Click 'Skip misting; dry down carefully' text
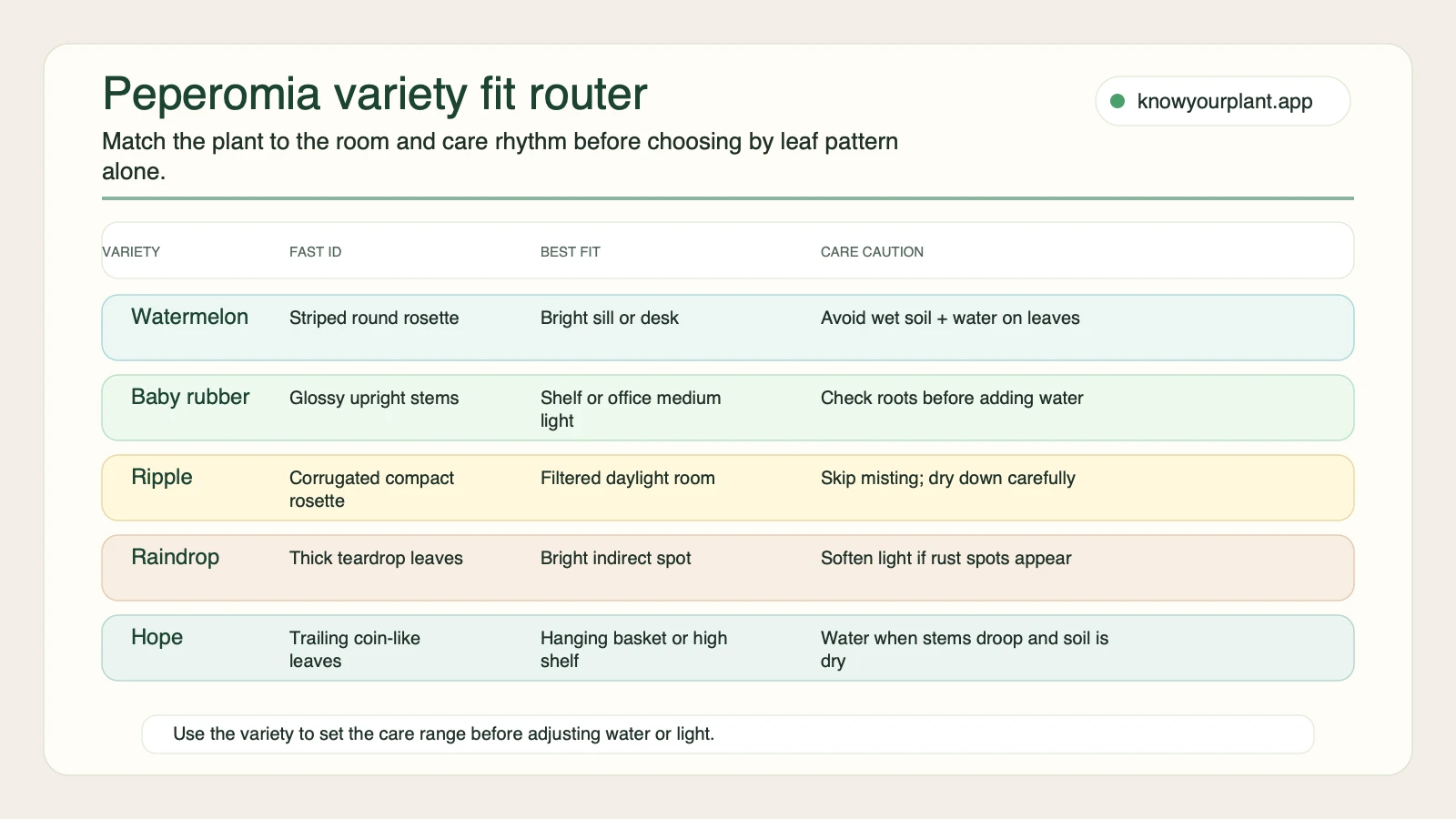 coord(948,478)
